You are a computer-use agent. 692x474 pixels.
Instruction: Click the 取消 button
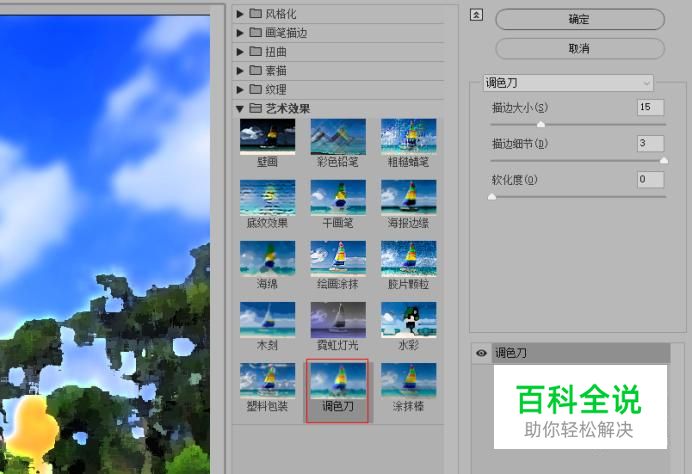click(x=580, y=49)
